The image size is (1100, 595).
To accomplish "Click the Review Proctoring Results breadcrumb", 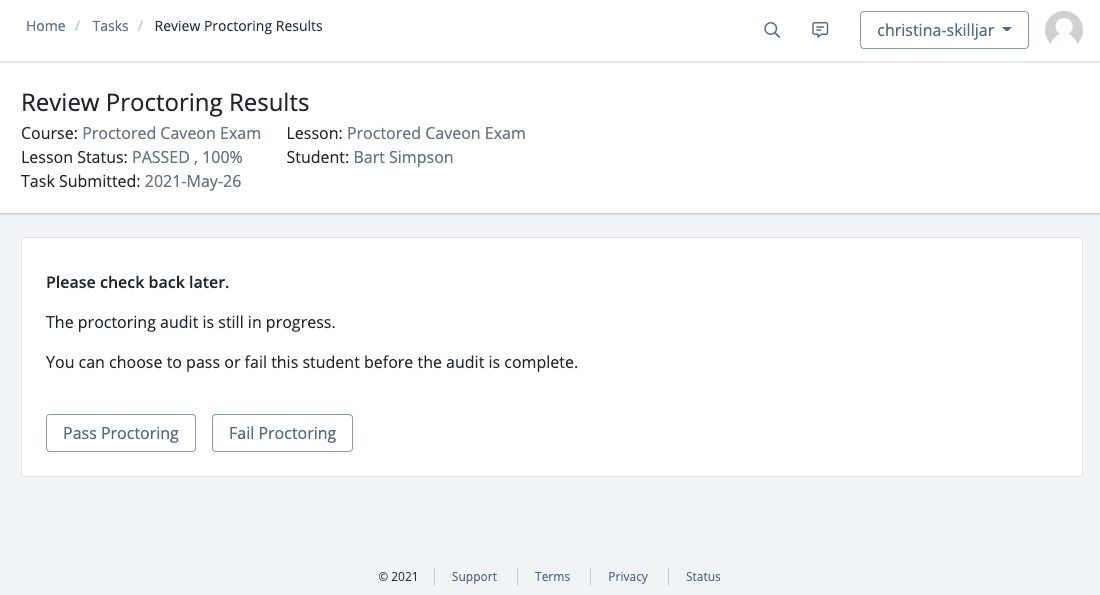I will [x=238, y=26].
